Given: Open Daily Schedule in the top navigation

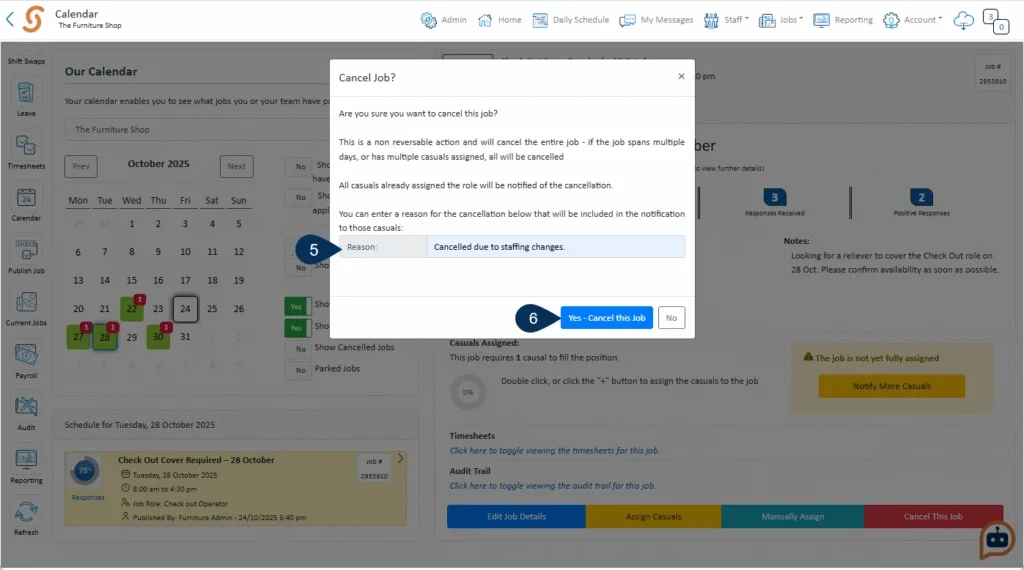Looking at the screenshot, I should click(571, 20).
